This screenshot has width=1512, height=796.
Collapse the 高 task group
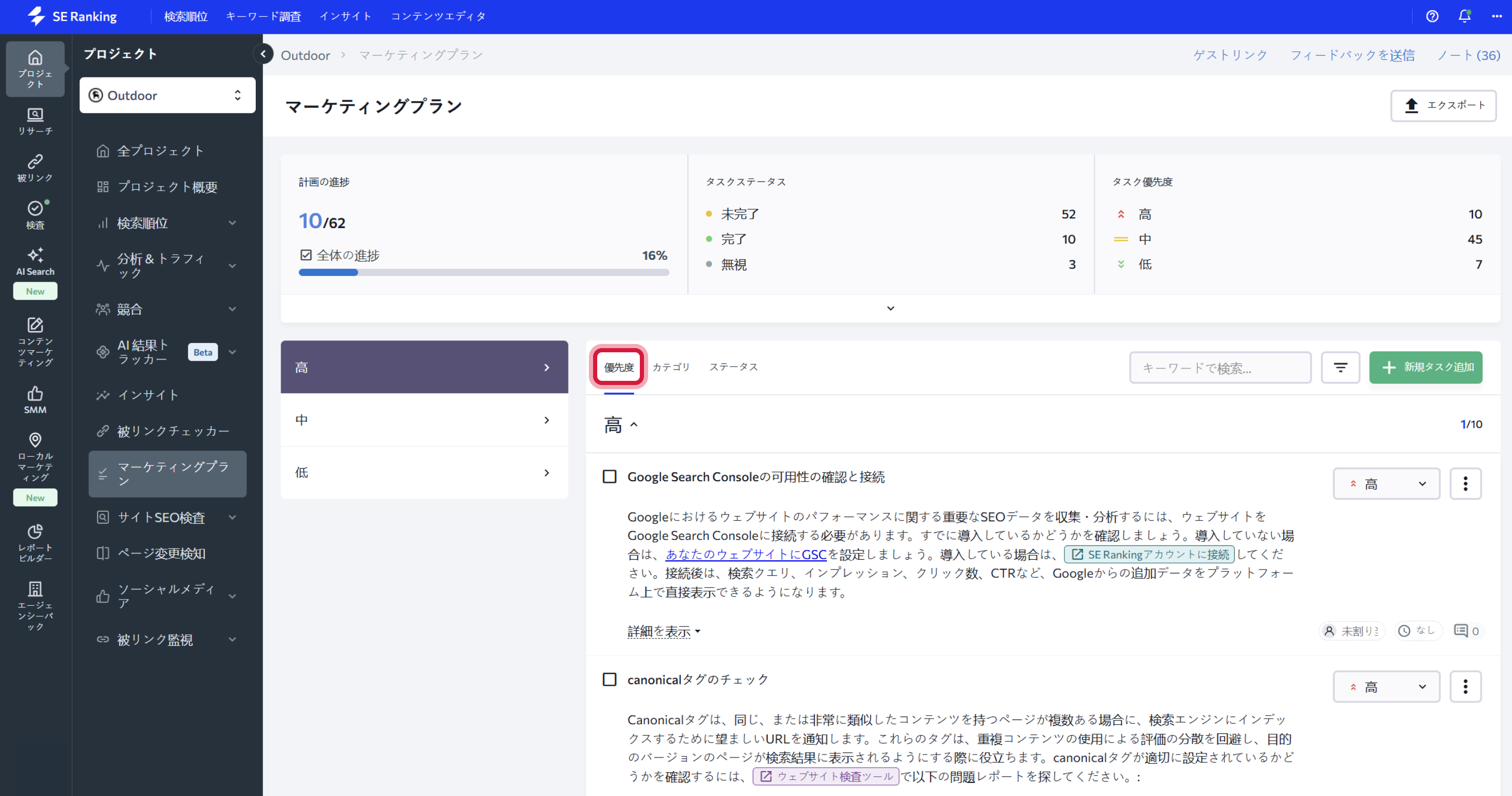click(633, 424)
